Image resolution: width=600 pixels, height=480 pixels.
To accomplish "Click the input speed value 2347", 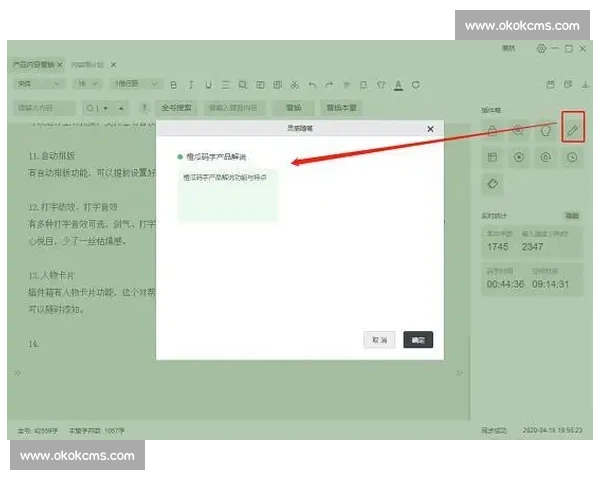I will (532, 247).
